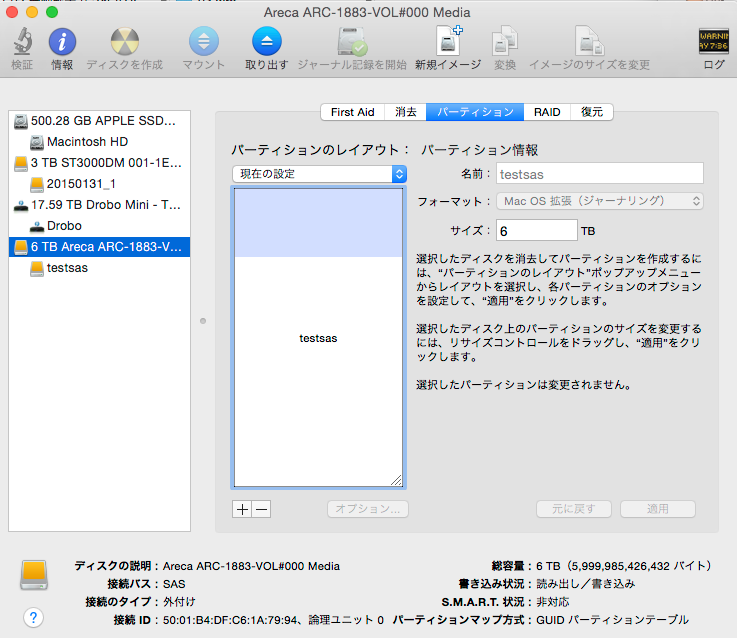Viewport: 737px width, 638px height.
Task: Click the connection bus SAS value
Action: tap(174, 584)
